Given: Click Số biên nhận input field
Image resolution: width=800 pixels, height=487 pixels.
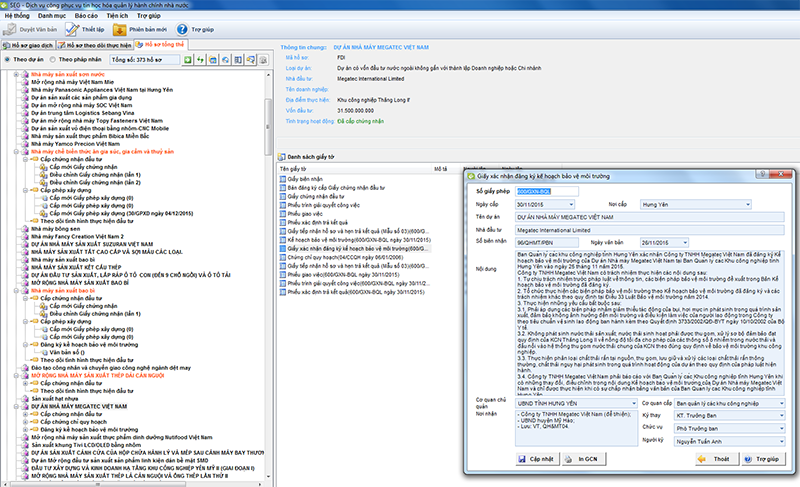Looking at the screenshot, I should click(547, 243).
